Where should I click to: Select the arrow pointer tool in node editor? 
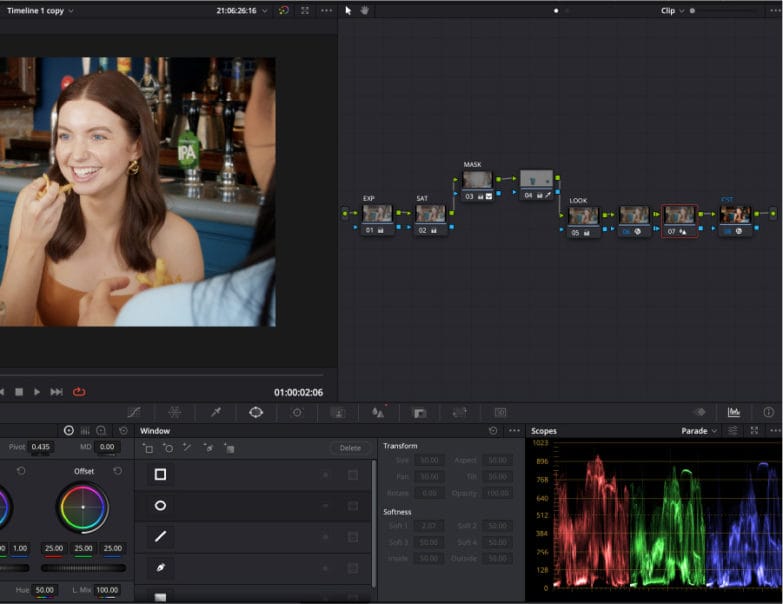tap(348, 10)
